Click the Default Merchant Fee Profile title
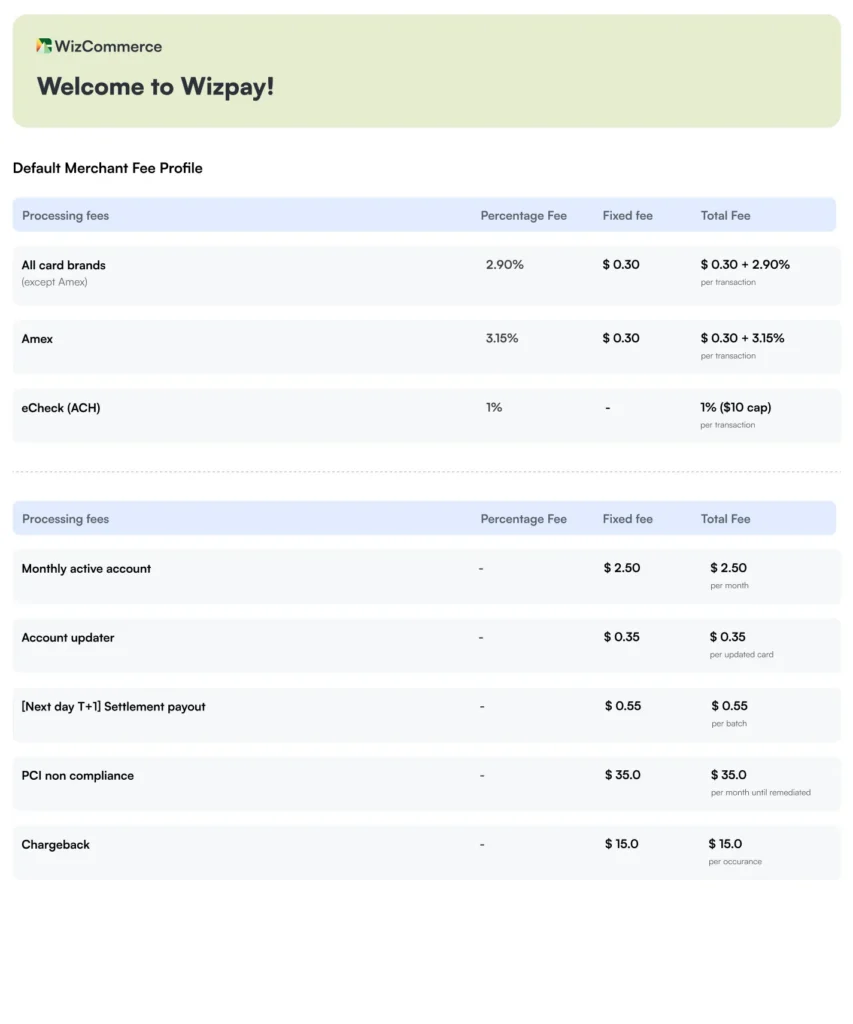The image size is (853, 1024). pos(107,168)
